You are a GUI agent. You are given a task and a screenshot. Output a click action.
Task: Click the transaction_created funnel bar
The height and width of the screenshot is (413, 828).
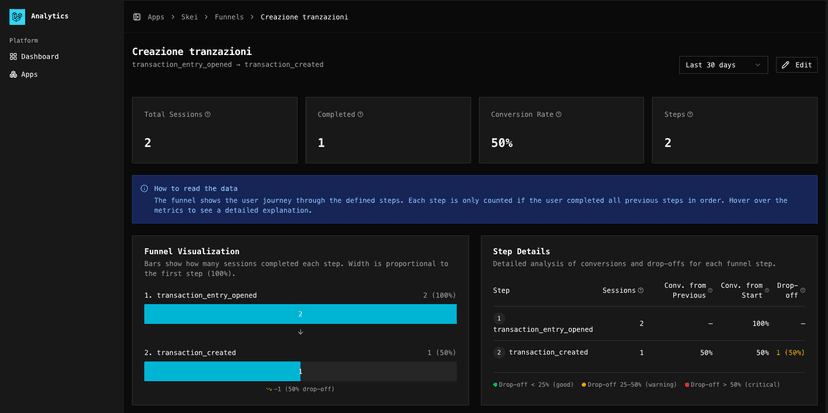coord(222,371)
